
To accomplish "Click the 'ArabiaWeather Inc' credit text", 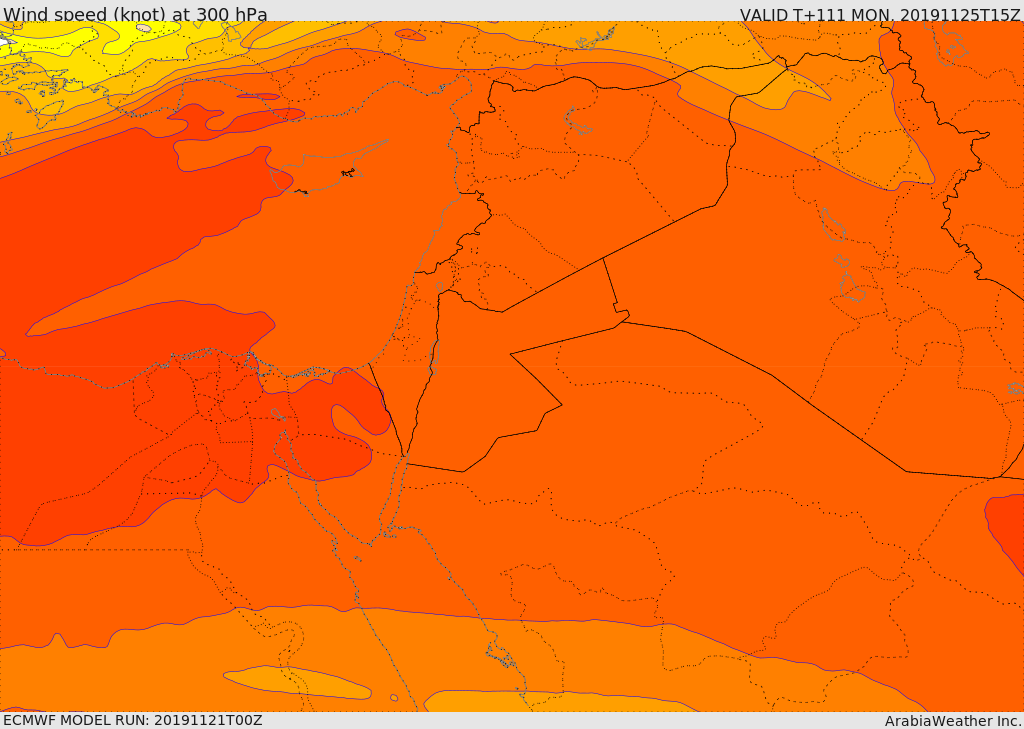I will pos(953,721).
